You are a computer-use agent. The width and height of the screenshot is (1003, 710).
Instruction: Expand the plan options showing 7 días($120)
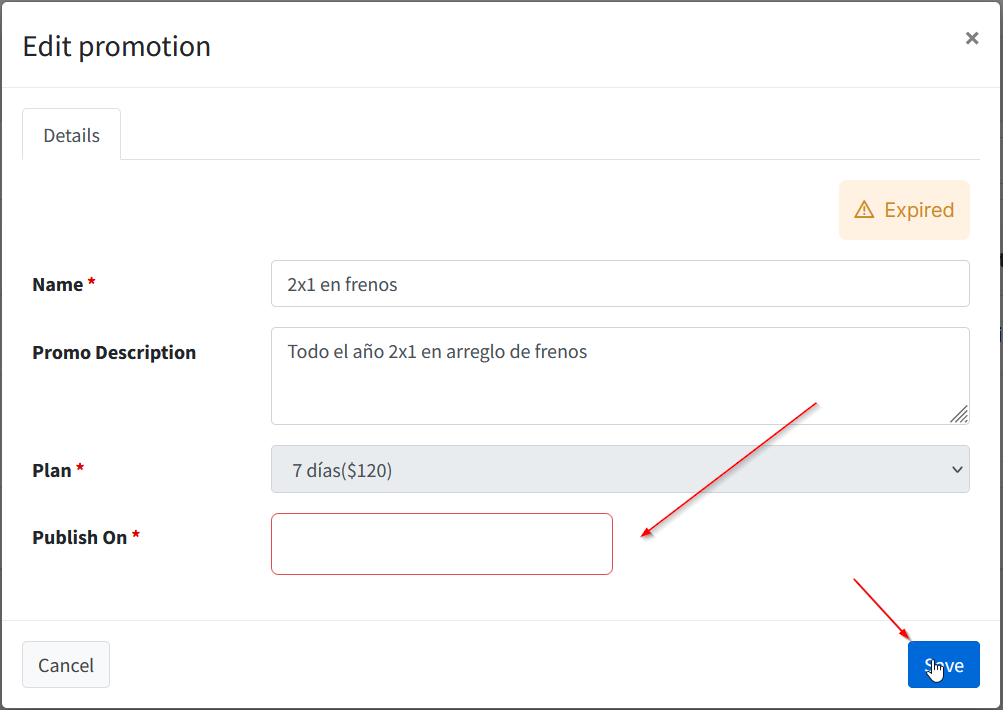tap(620, 470)
